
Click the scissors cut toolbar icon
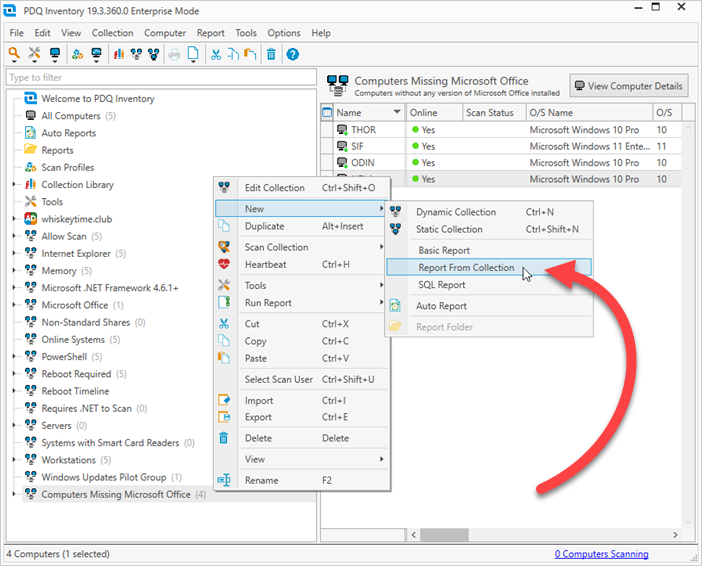[216, 55]
